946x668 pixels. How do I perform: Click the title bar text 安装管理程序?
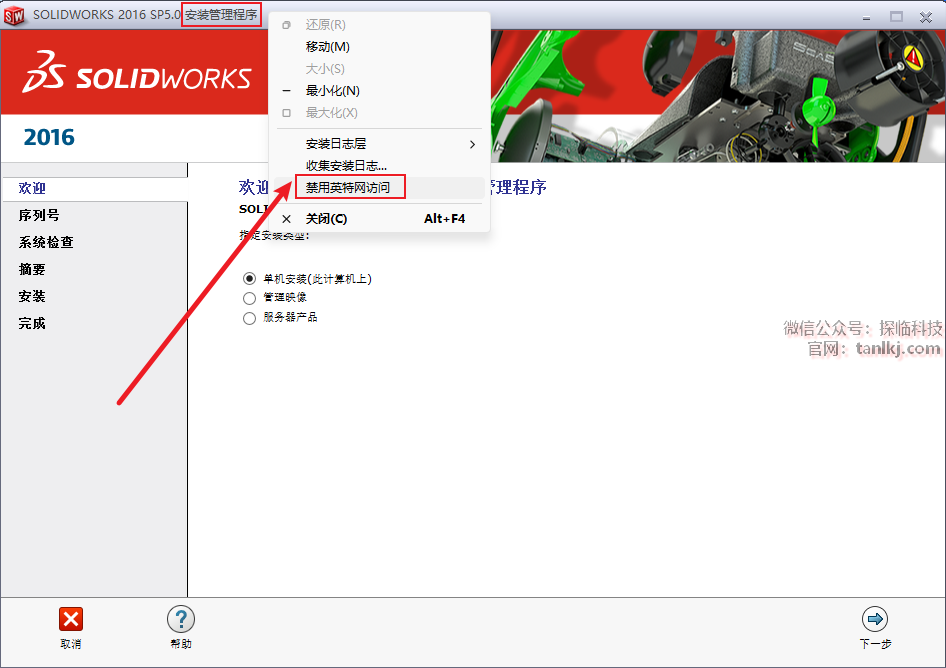pos(221,14)
